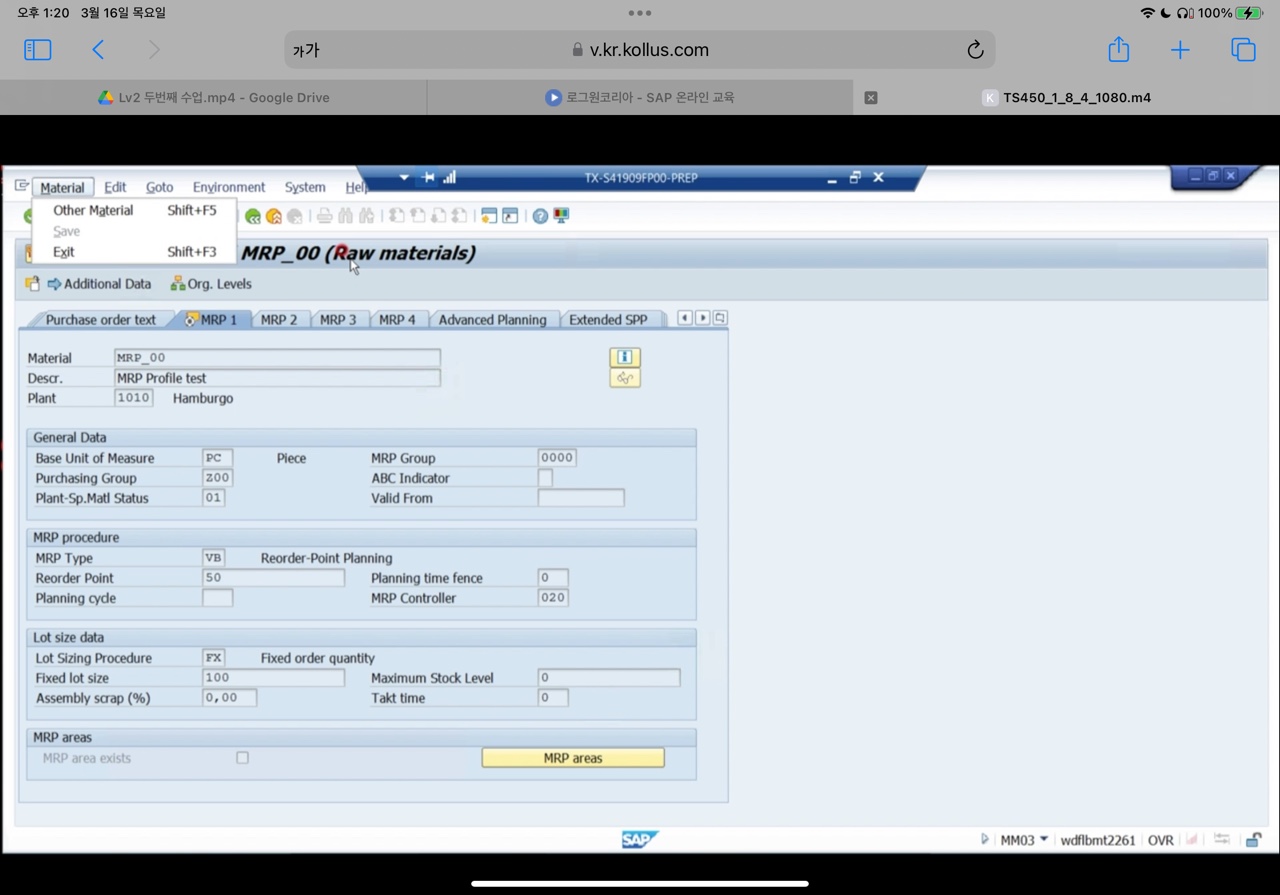
Task: Open the MM03 transaction dropdown arrow
Action: (1044, 840)
